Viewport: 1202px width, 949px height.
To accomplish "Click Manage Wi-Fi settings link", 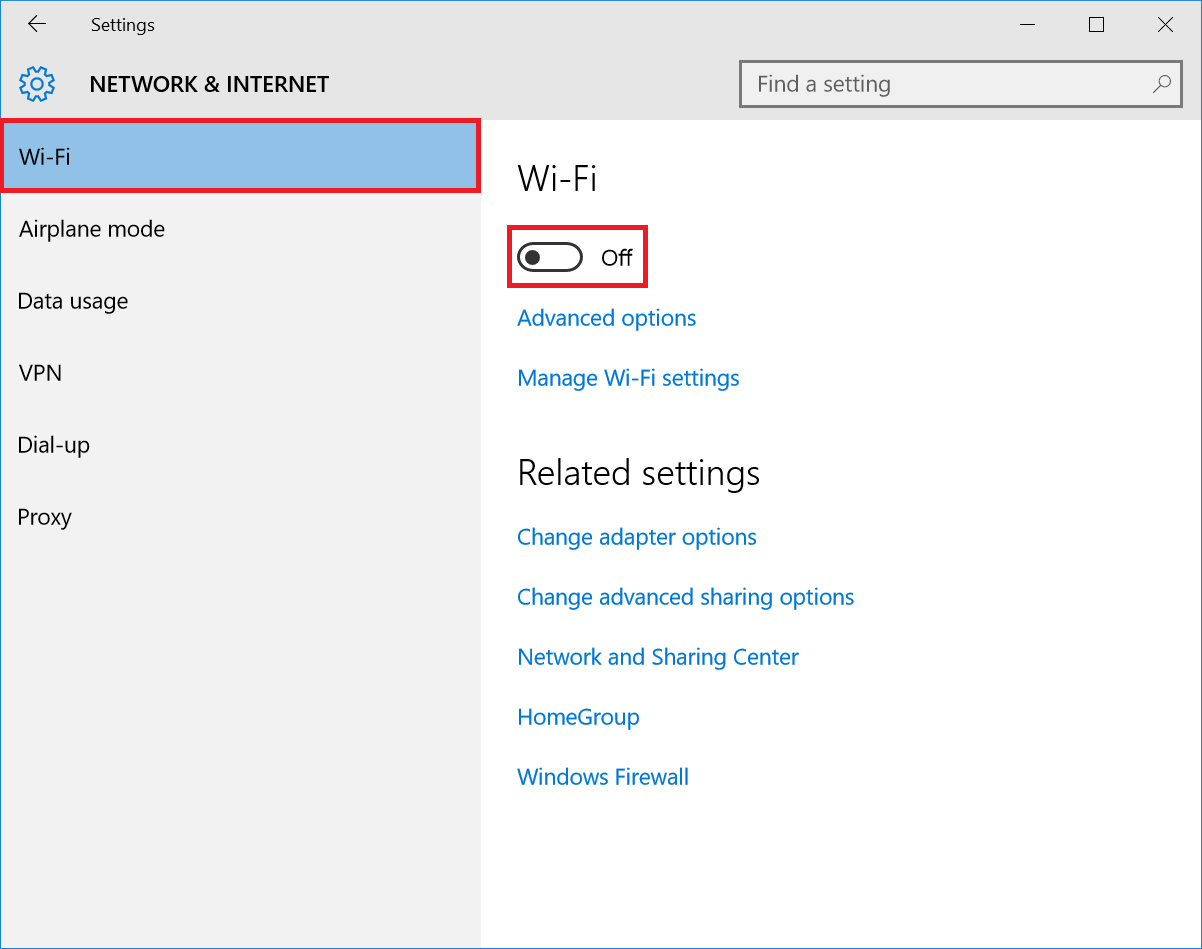I will coord(628,378).
